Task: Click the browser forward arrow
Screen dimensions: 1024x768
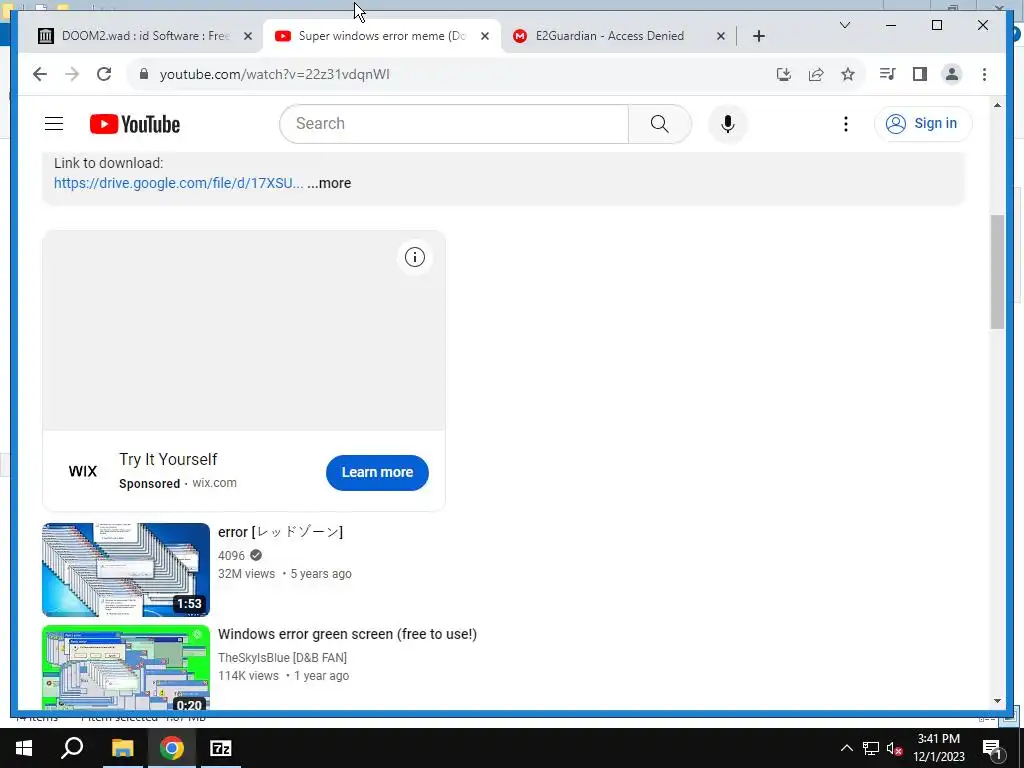Action: [x=72, y=74]
